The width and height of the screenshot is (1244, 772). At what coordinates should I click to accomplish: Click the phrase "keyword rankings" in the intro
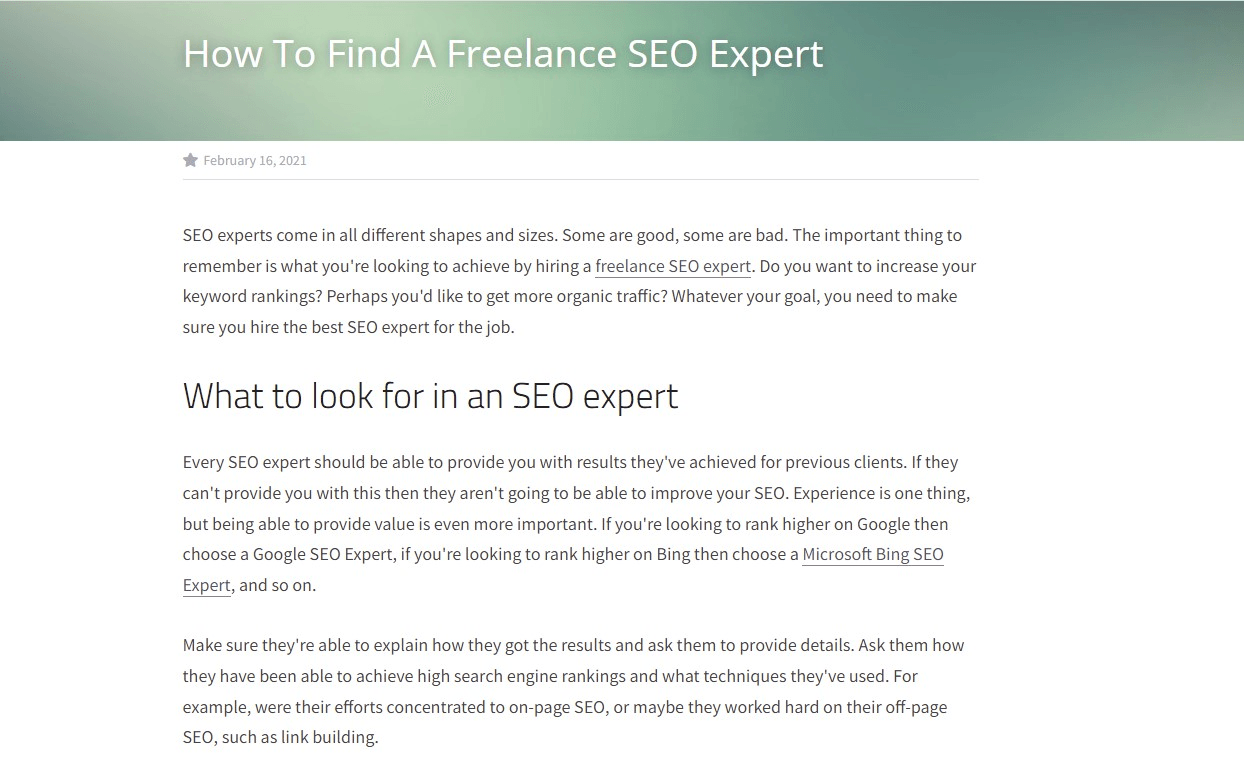(x=243, y=296)
